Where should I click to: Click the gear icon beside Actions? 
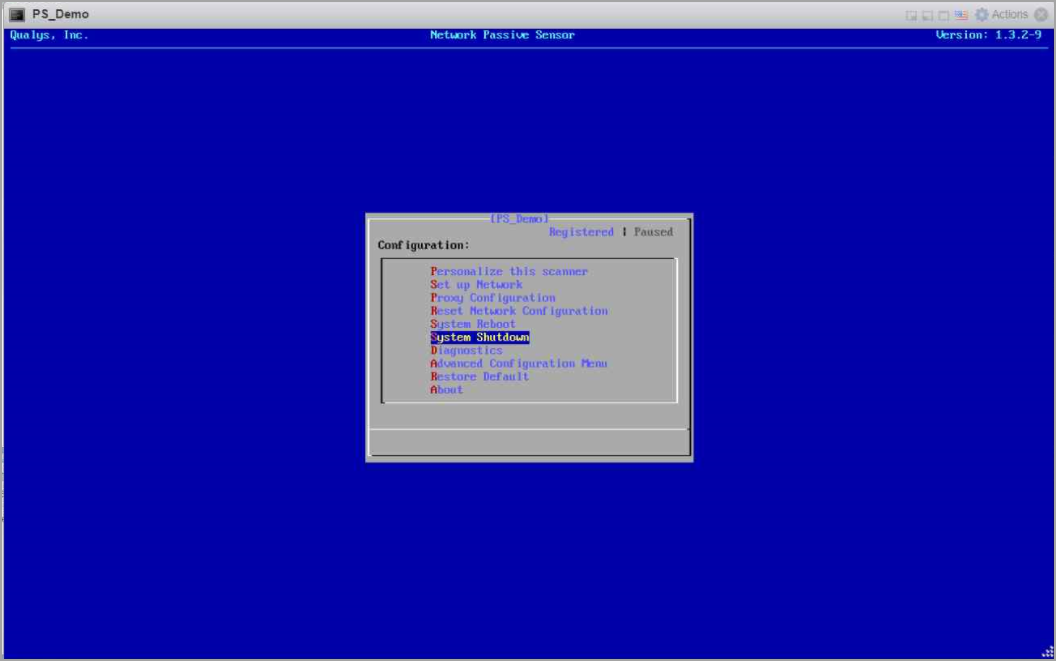tap(981, 14)
